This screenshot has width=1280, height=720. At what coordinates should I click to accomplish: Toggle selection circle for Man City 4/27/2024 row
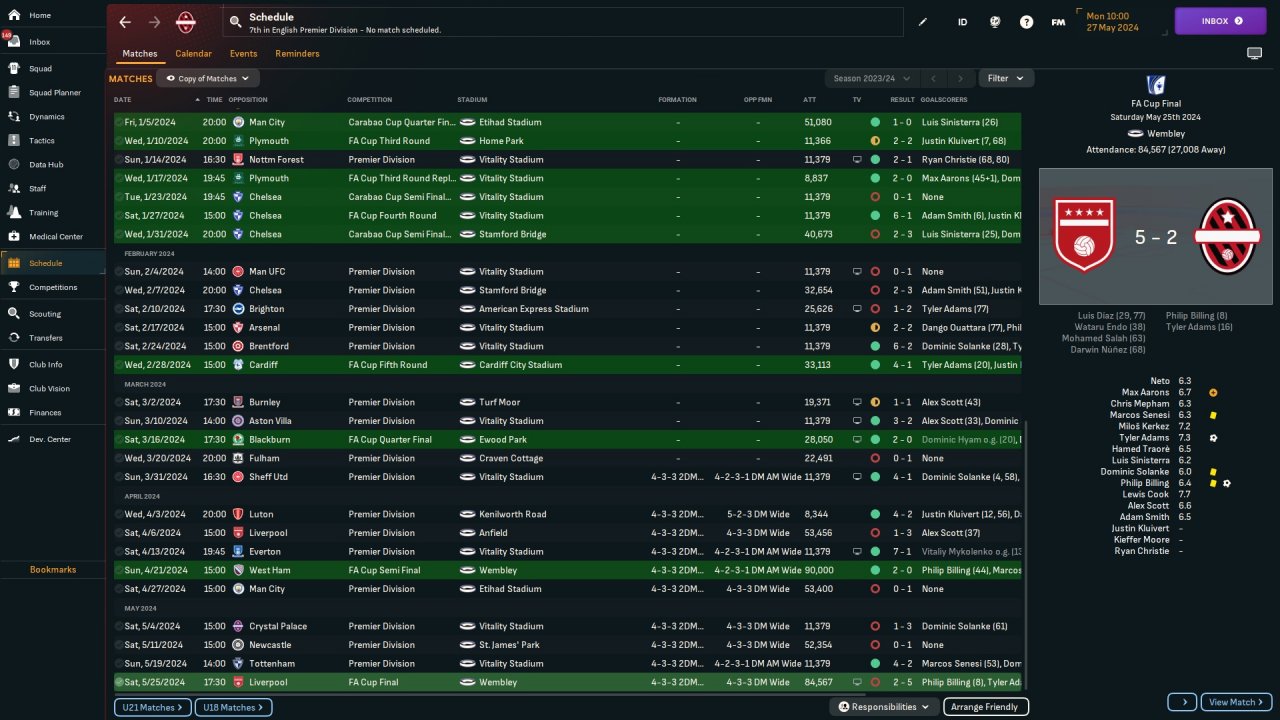click(x=119, y=589)
